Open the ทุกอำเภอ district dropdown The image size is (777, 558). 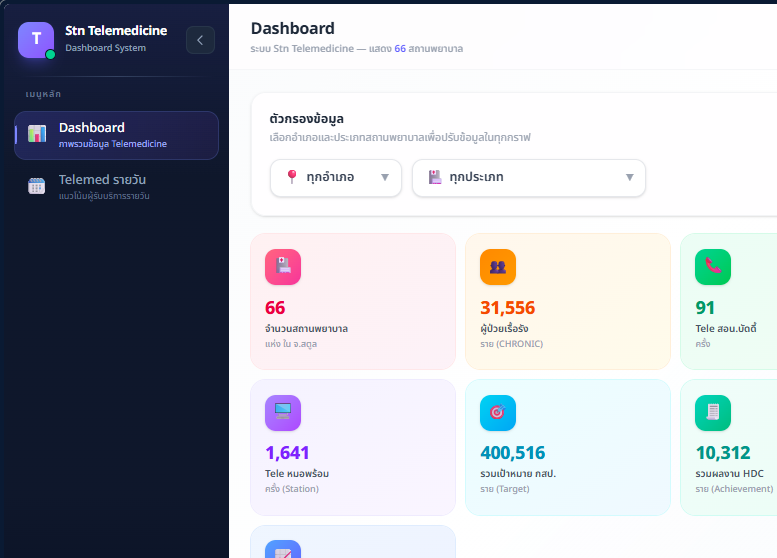tap(335, 177)
